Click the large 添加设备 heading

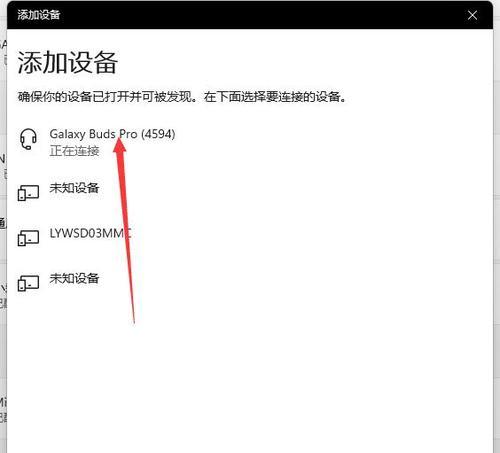[x=67, y=63]
